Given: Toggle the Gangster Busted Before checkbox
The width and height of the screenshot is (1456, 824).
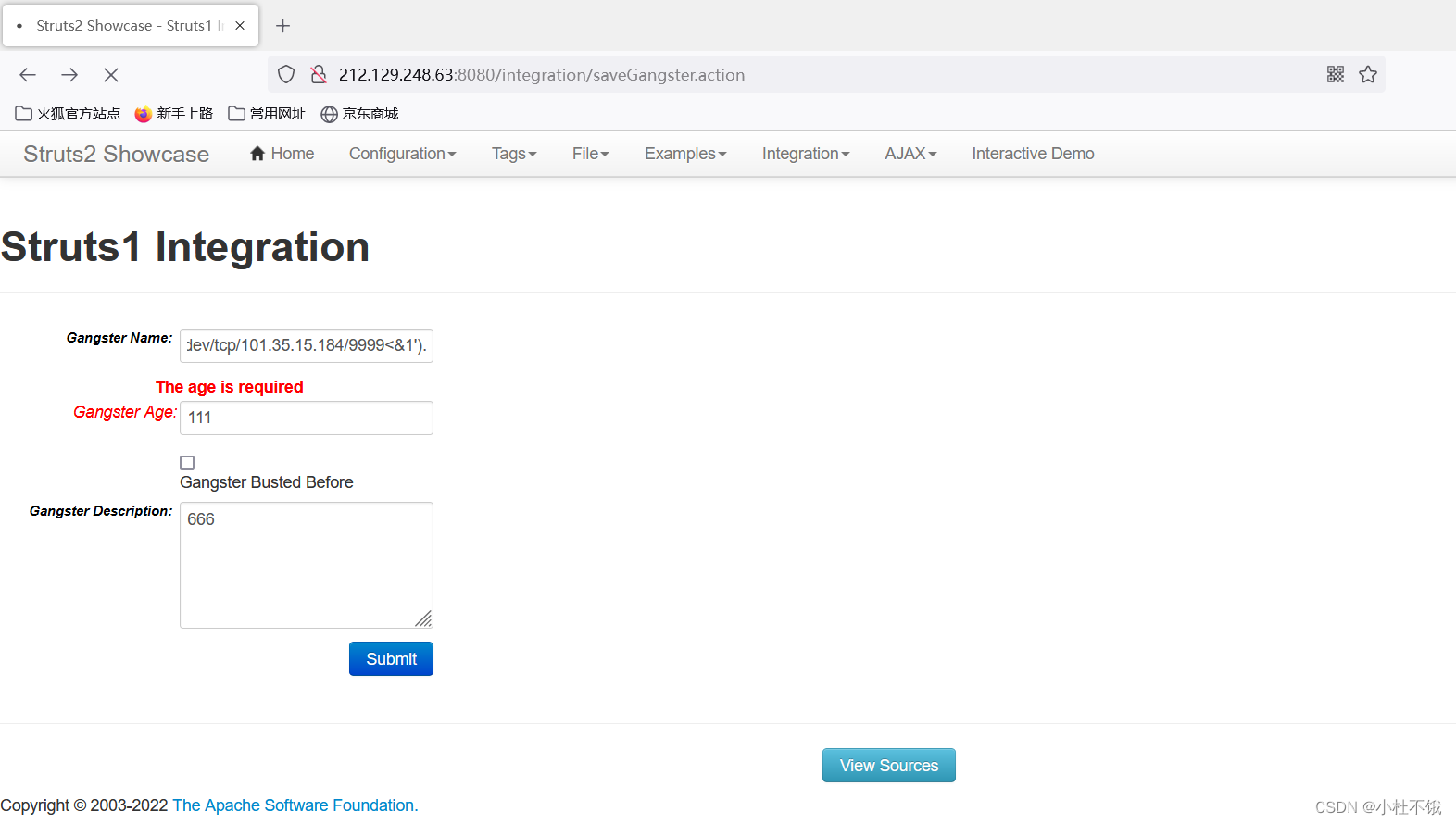Looking at the screenshot, I should pyautogui.click(x=187, y=463).
